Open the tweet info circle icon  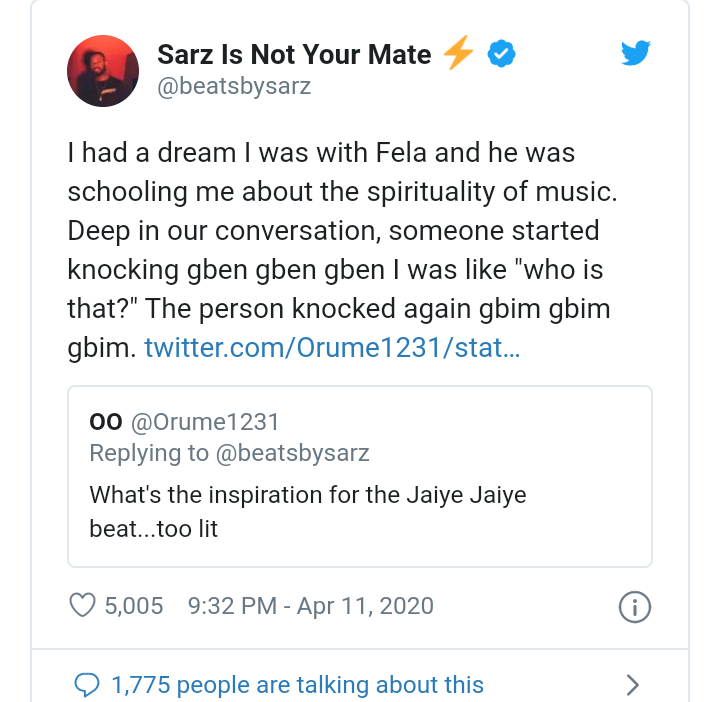[636, 606]
